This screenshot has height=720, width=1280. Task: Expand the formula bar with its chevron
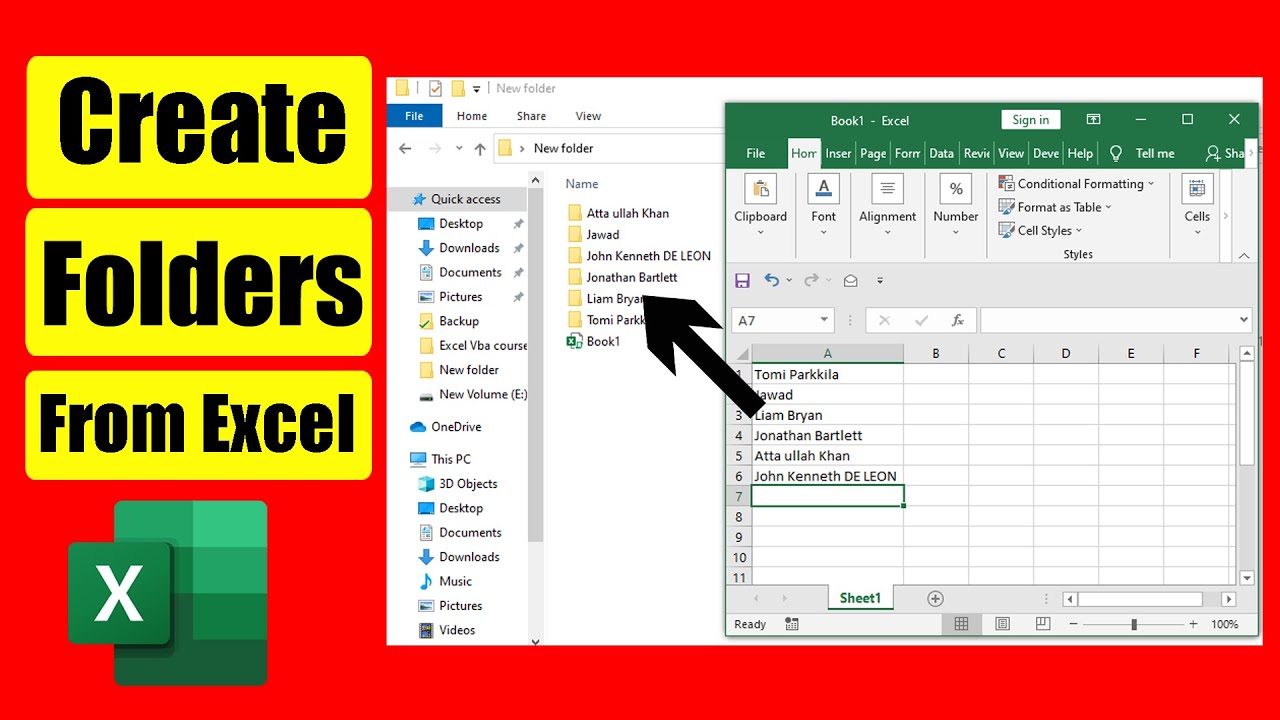pos(1244,320)
